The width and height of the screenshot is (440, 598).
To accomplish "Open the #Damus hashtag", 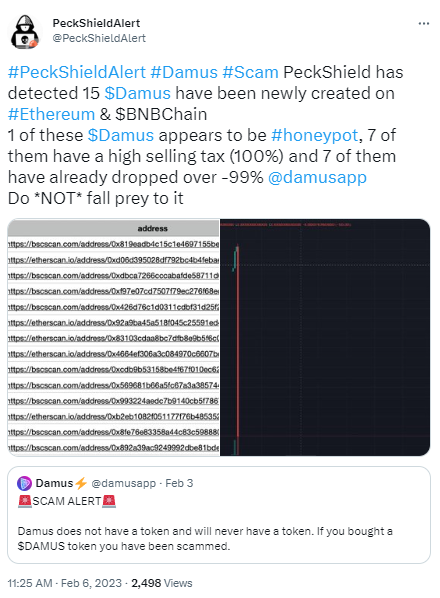I will [184, 72].
